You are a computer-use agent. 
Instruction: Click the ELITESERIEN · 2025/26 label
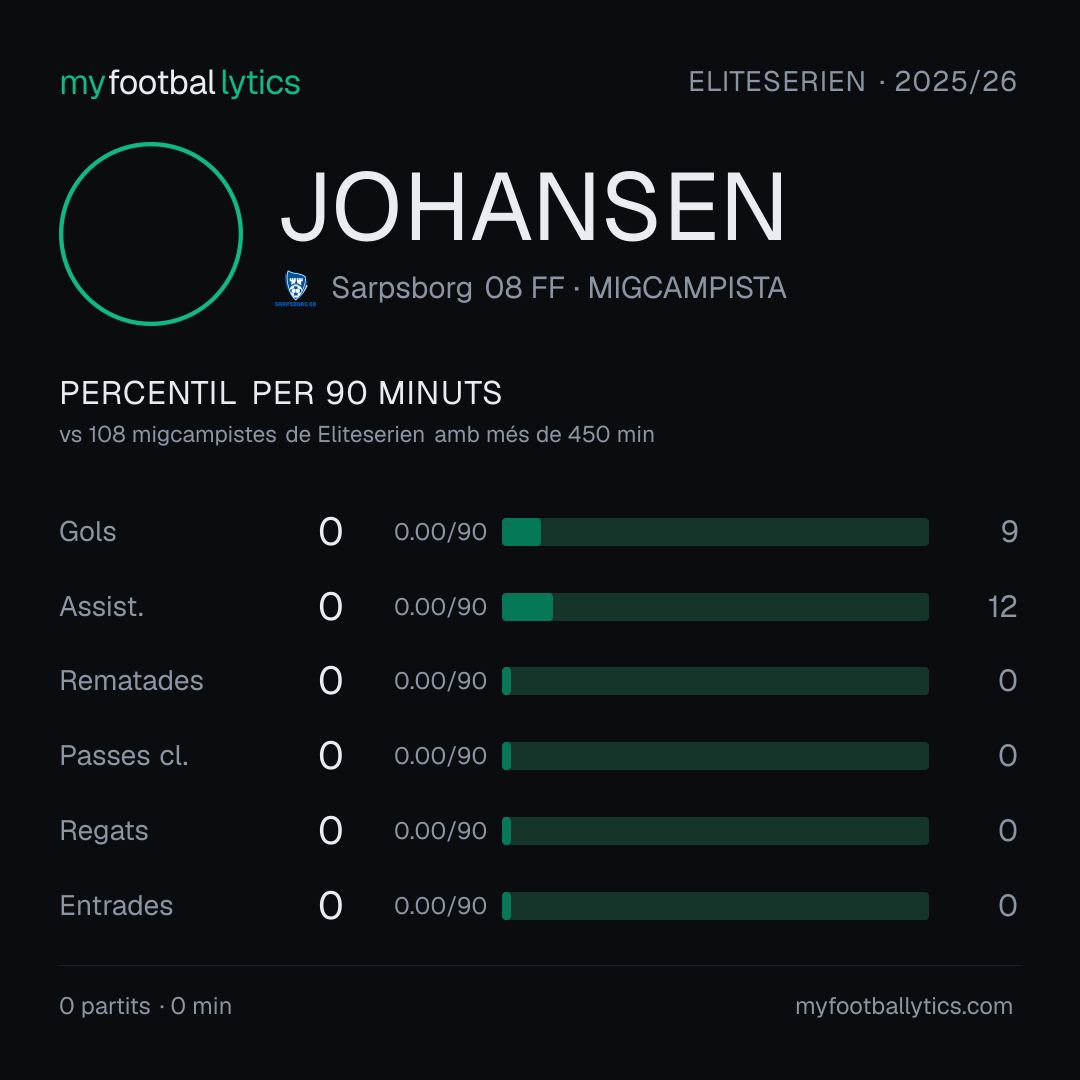[x=853, y=82]
